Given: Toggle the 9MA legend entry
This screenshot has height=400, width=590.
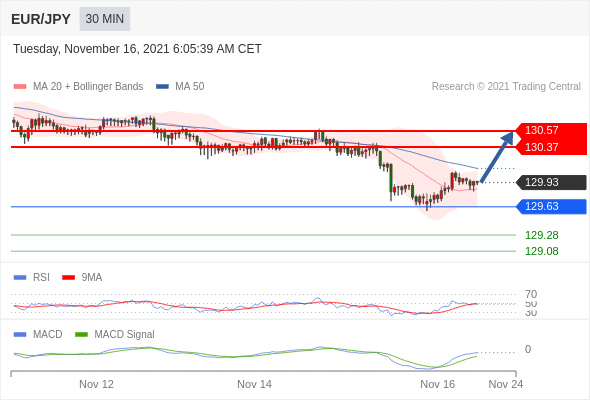Looking at the screenshot, I should click(x=82, y=277).
